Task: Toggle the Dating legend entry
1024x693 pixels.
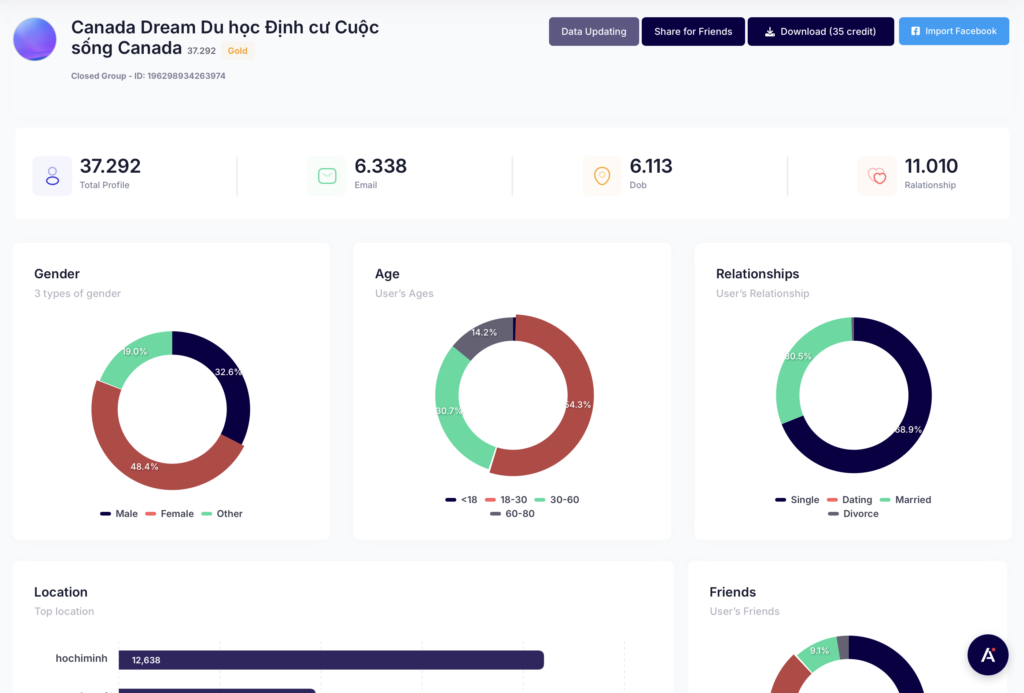Action: coord(850,500)
